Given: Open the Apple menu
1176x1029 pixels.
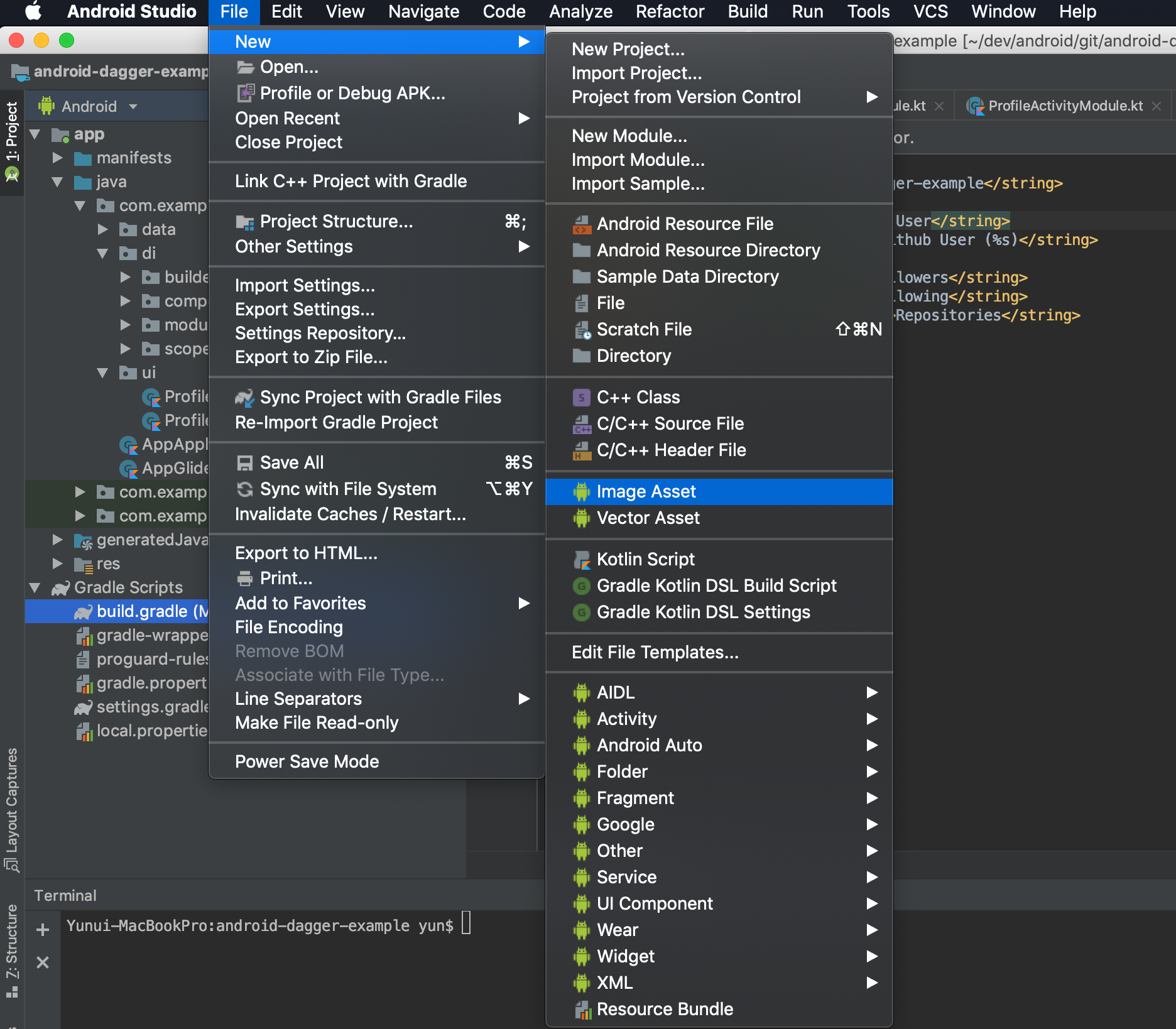Looking at the screenshot, I should (33, 11).
